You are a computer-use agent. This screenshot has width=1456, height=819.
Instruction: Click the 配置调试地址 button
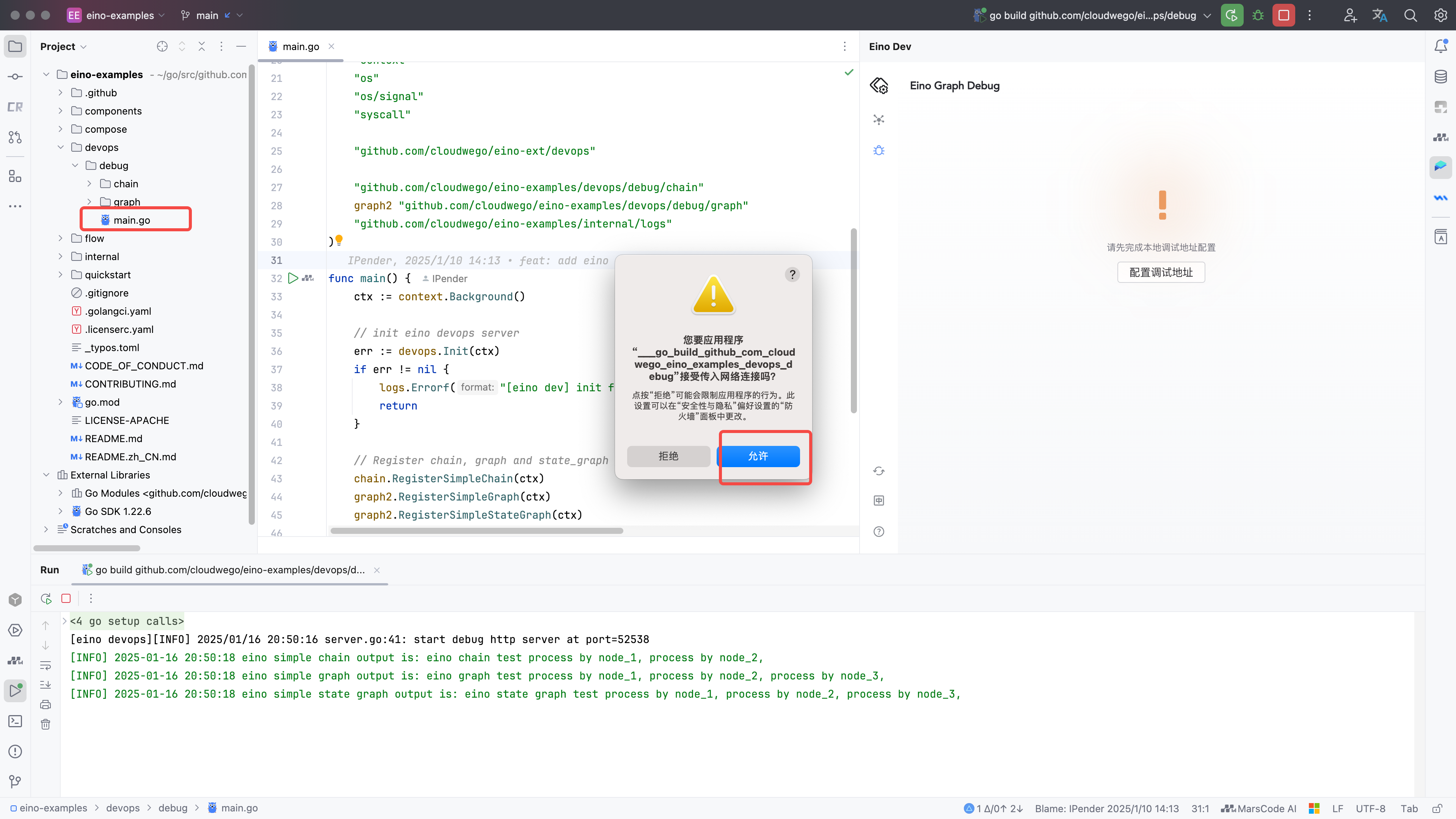pos(1161,273)
